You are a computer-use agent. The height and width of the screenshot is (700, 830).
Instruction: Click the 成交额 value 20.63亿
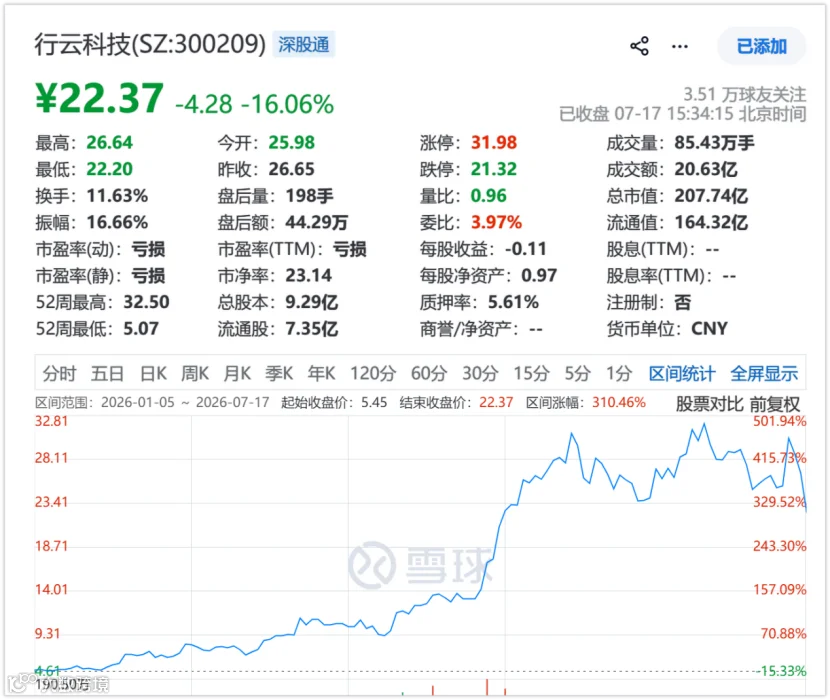[x=706, y=169]
